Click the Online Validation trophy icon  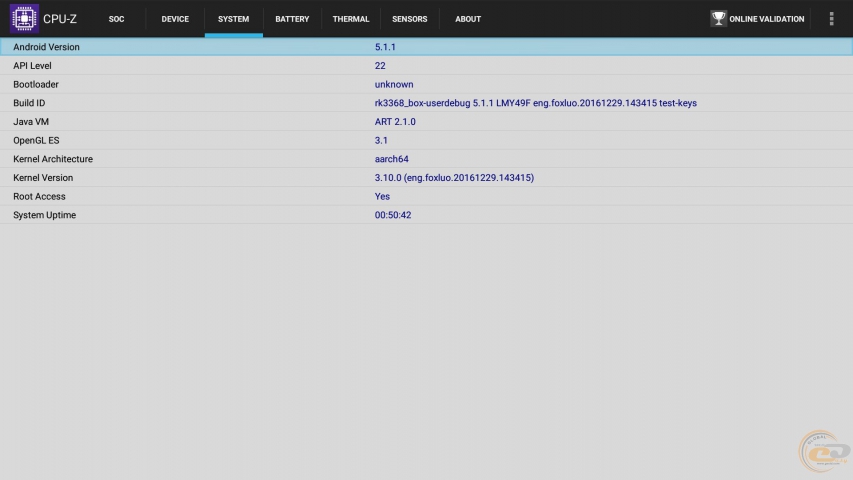pyautogui.click(x=718, y=19)
